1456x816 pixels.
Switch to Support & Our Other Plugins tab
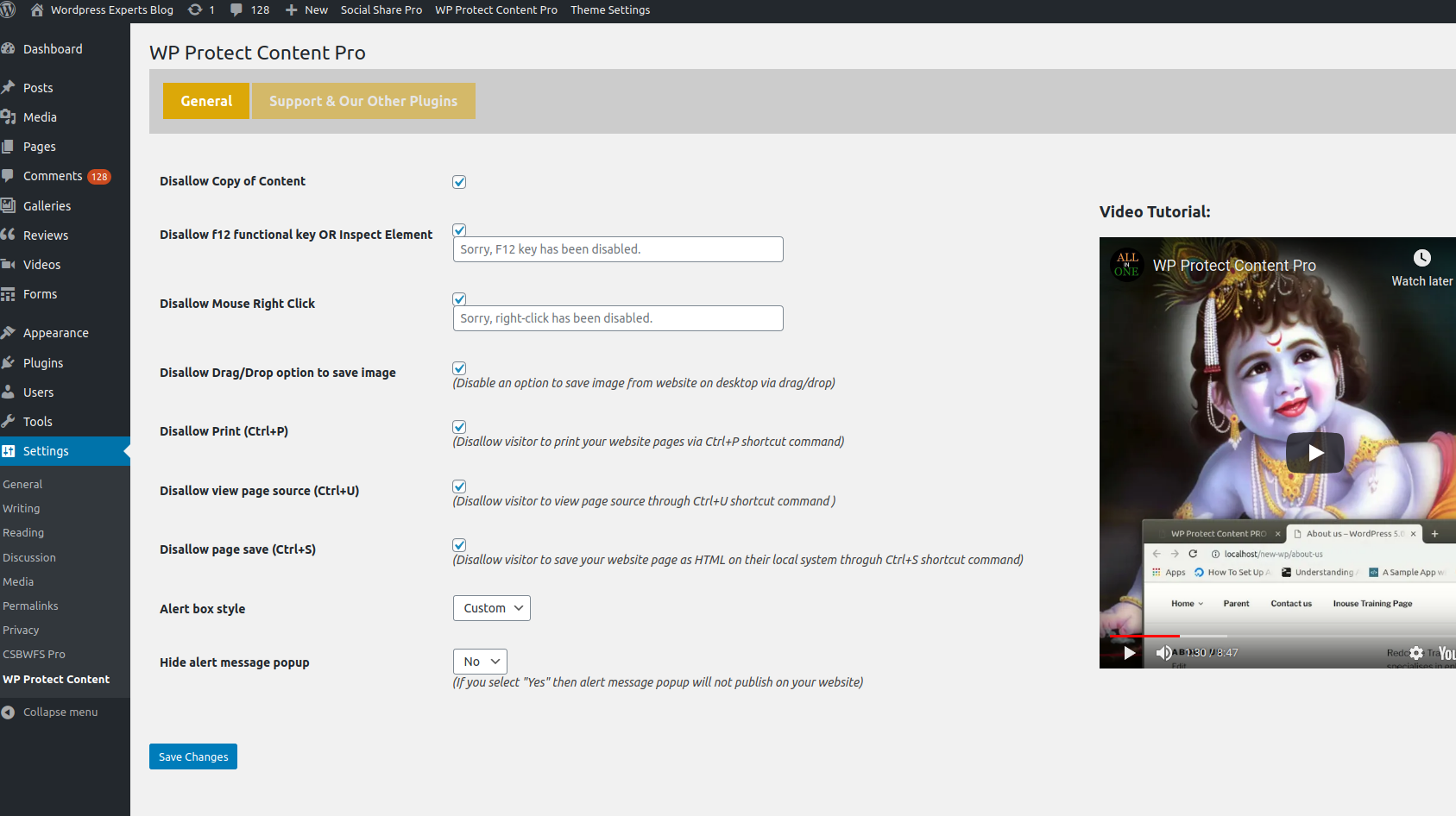tap(363, 101)
